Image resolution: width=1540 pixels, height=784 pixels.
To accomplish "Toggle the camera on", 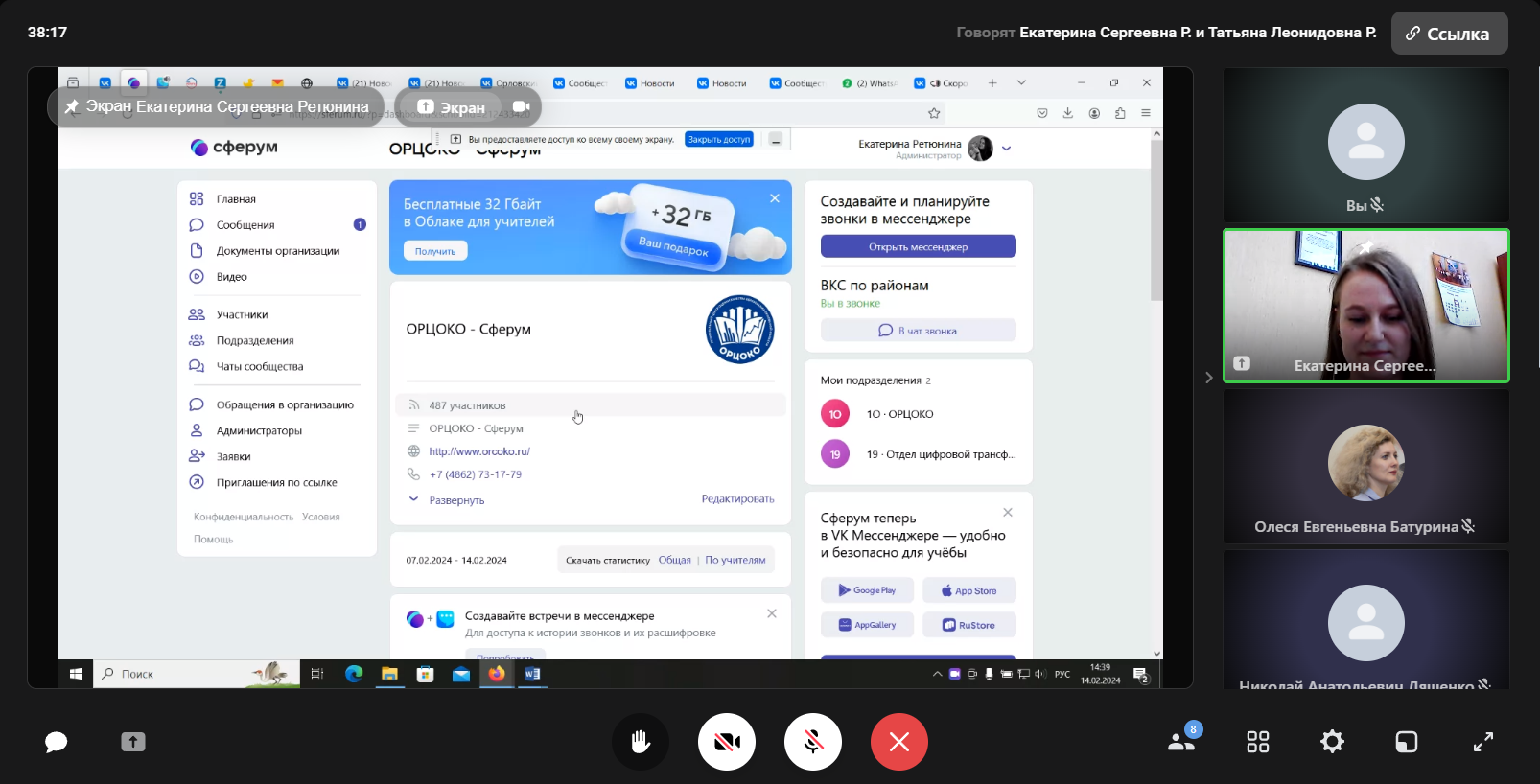I will 727,742.
